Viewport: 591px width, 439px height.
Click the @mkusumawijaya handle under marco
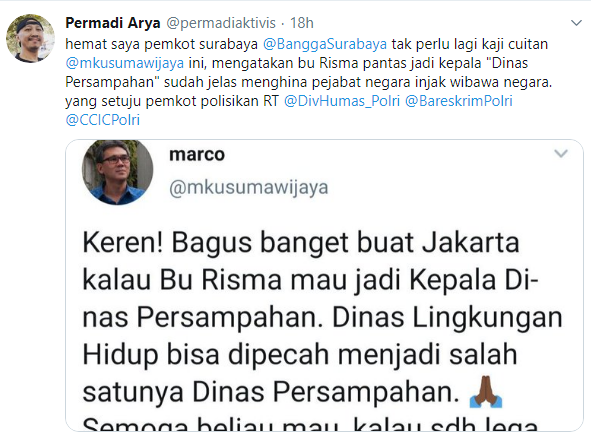coord(249,187)
